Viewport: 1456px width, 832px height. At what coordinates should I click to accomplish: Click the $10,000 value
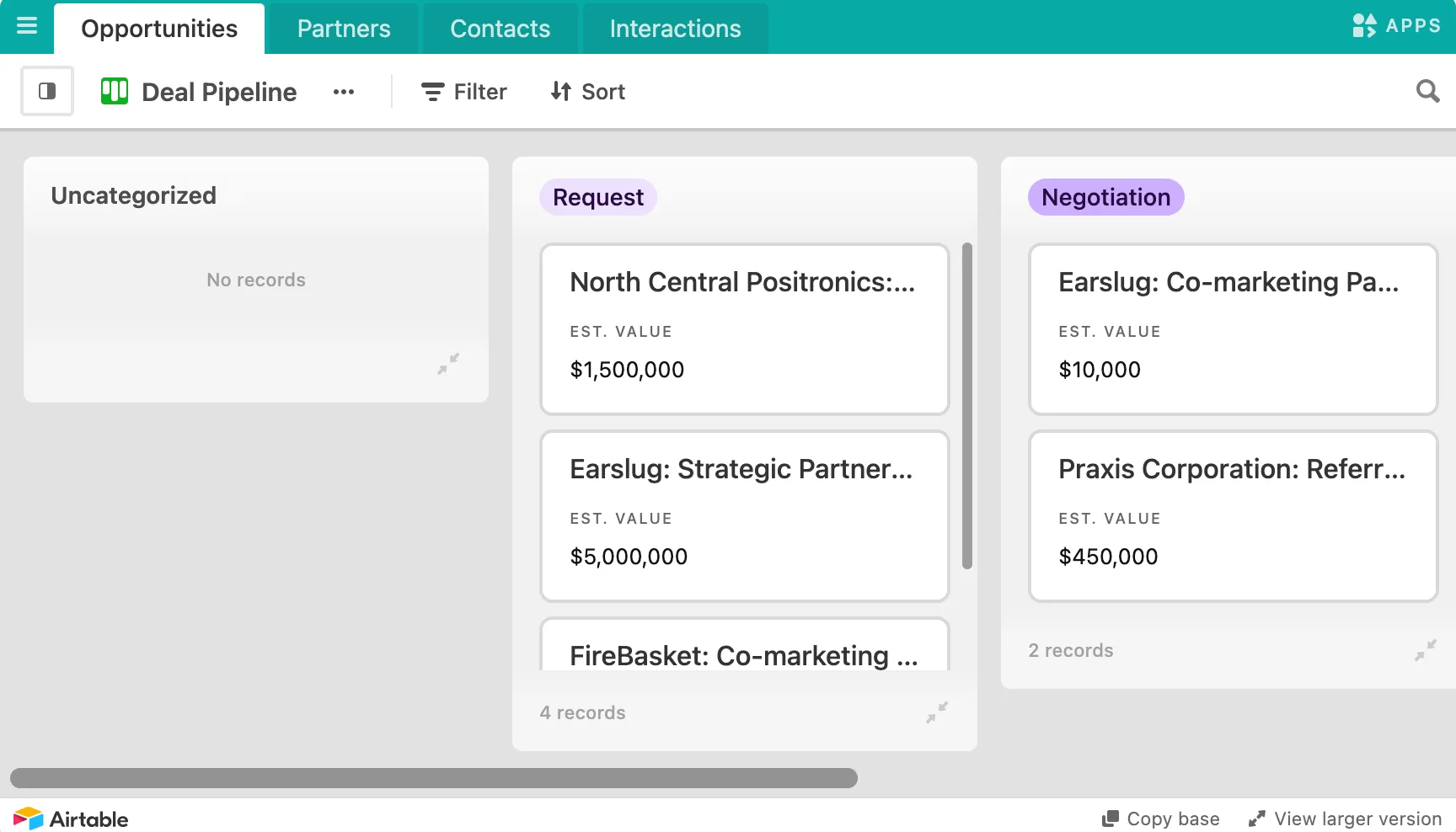1100,370
